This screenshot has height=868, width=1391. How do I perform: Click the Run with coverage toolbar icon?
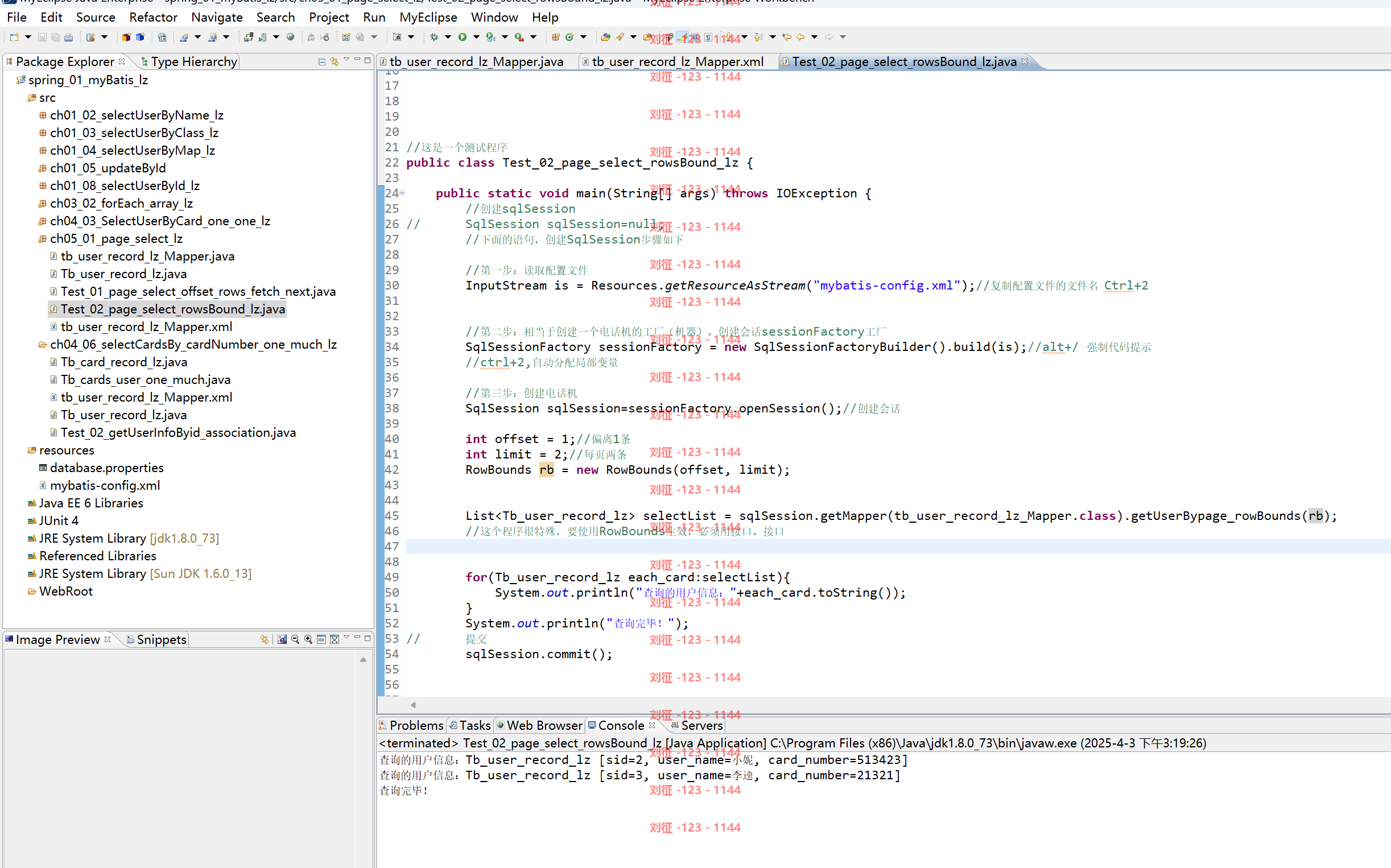pyautogui.click(x=491, y=38)
